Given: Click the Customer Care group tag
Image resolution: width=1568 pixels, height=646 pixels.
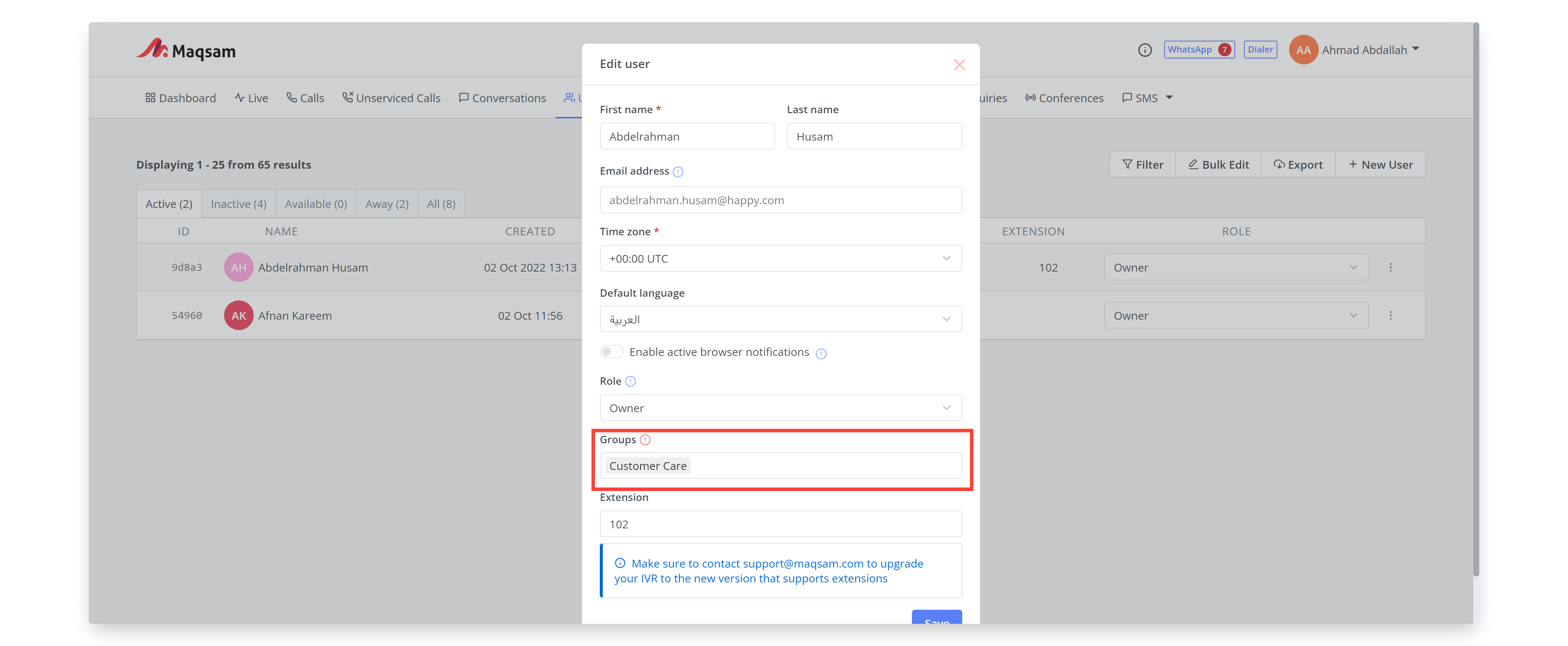Looking at the screenshot, I should coord(648,466).
